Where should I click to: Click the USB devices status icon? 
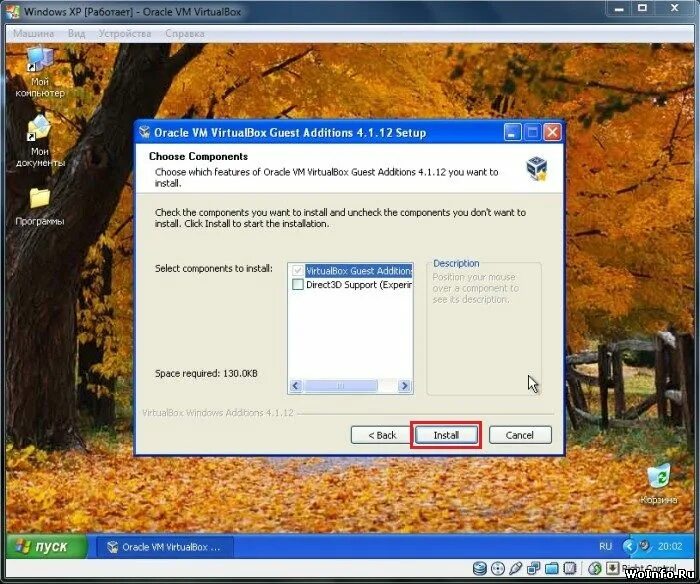[516, 568]
